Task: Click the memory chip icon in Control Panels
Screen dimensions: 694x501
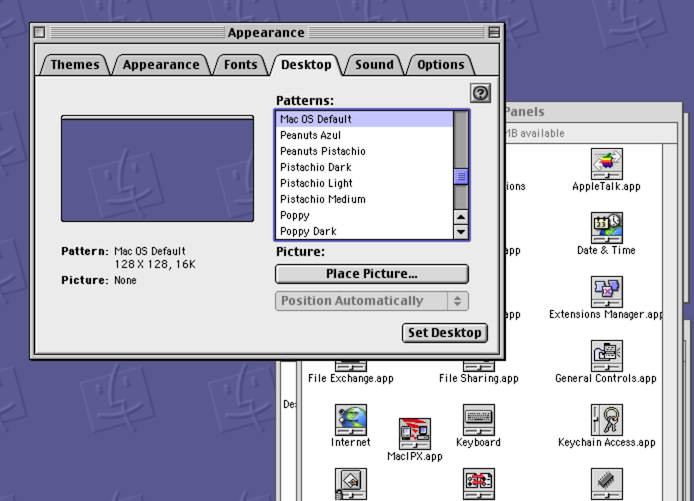Action: click(606, 484)
